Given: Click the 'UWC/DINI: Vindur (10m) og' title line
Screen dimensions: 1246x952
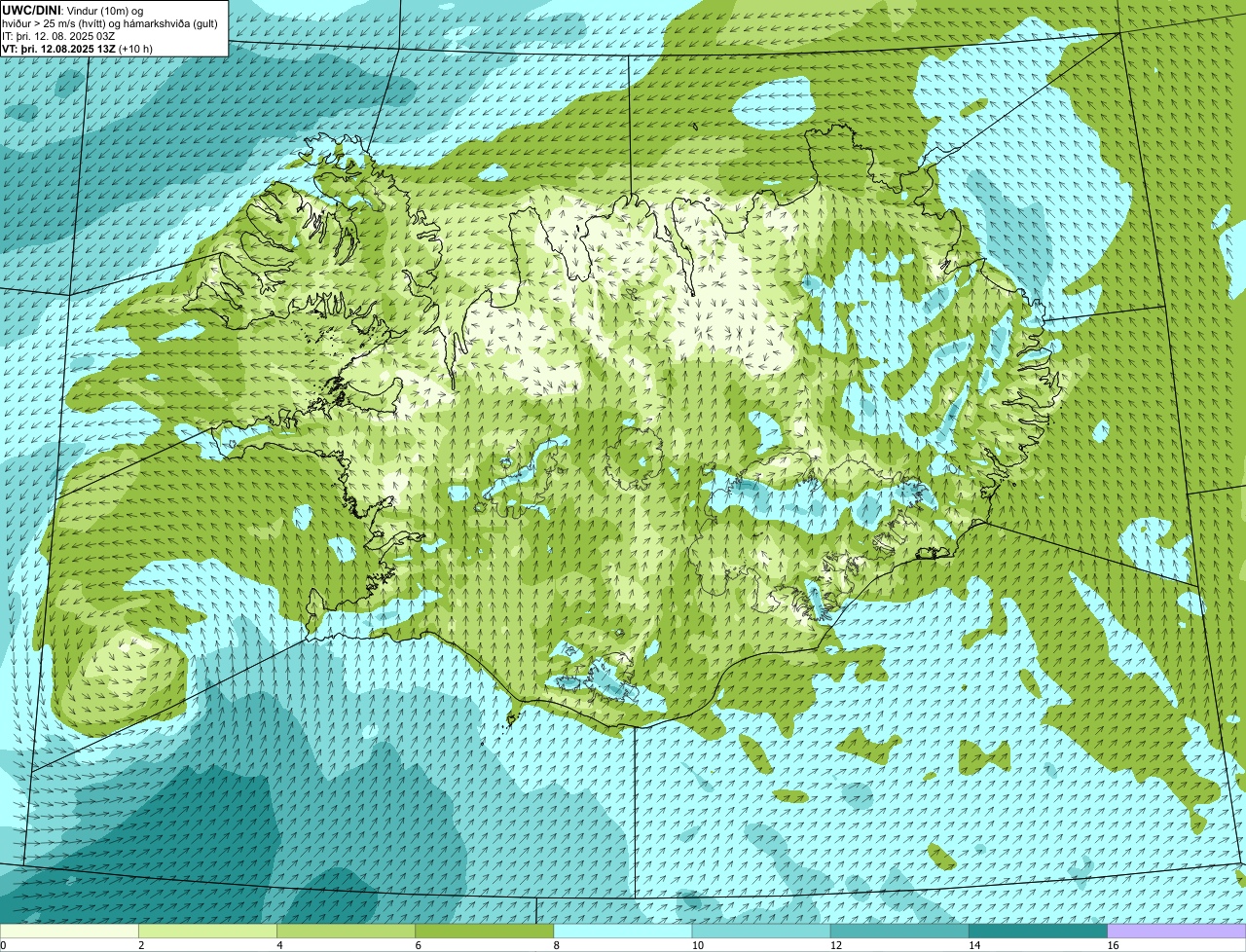Looking at the screenshot, I should (73, 11).
